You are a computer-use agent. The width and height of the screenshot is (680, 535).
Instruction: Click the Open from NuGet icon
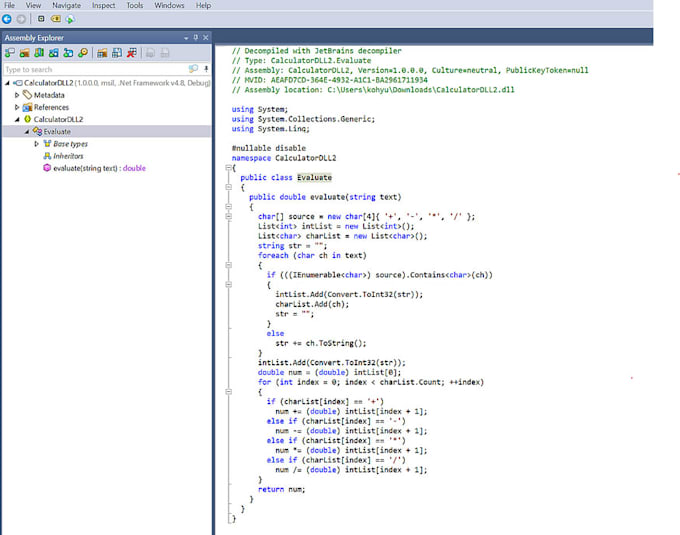(x=54, y=53)
